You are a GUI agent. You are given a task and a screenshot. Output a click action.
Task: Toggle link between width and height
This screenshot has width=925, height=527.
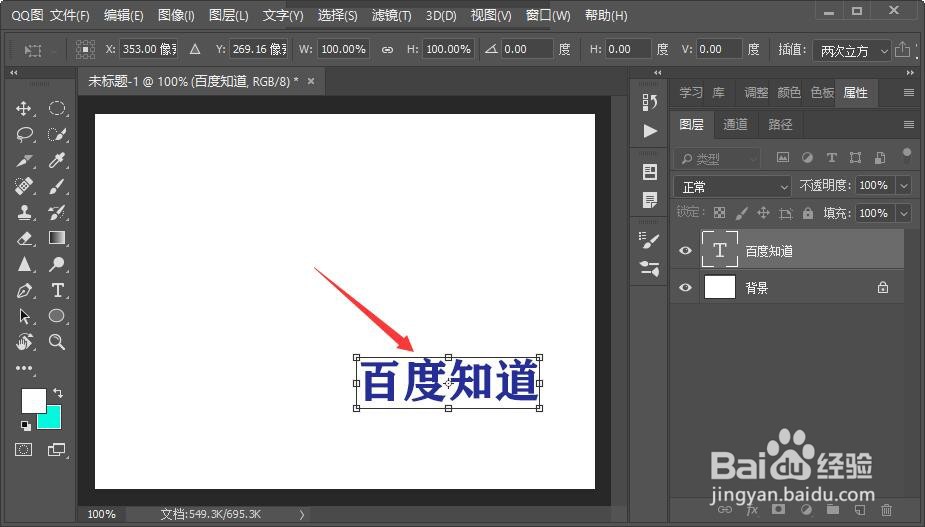pyautogui.click(x=387, y=50)
